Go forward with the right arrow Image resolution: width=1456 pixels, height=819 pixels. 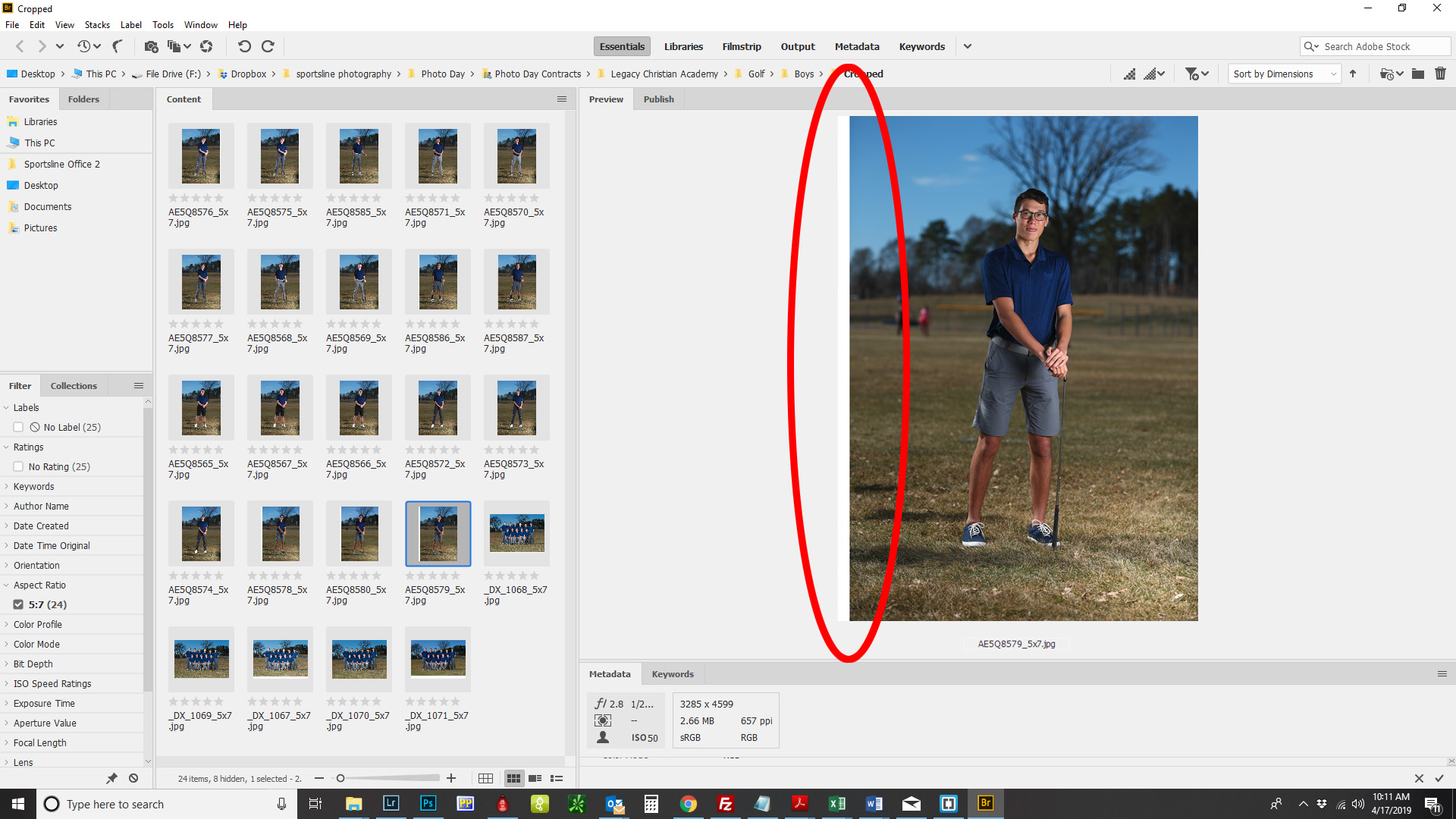(x=42, y=46)
